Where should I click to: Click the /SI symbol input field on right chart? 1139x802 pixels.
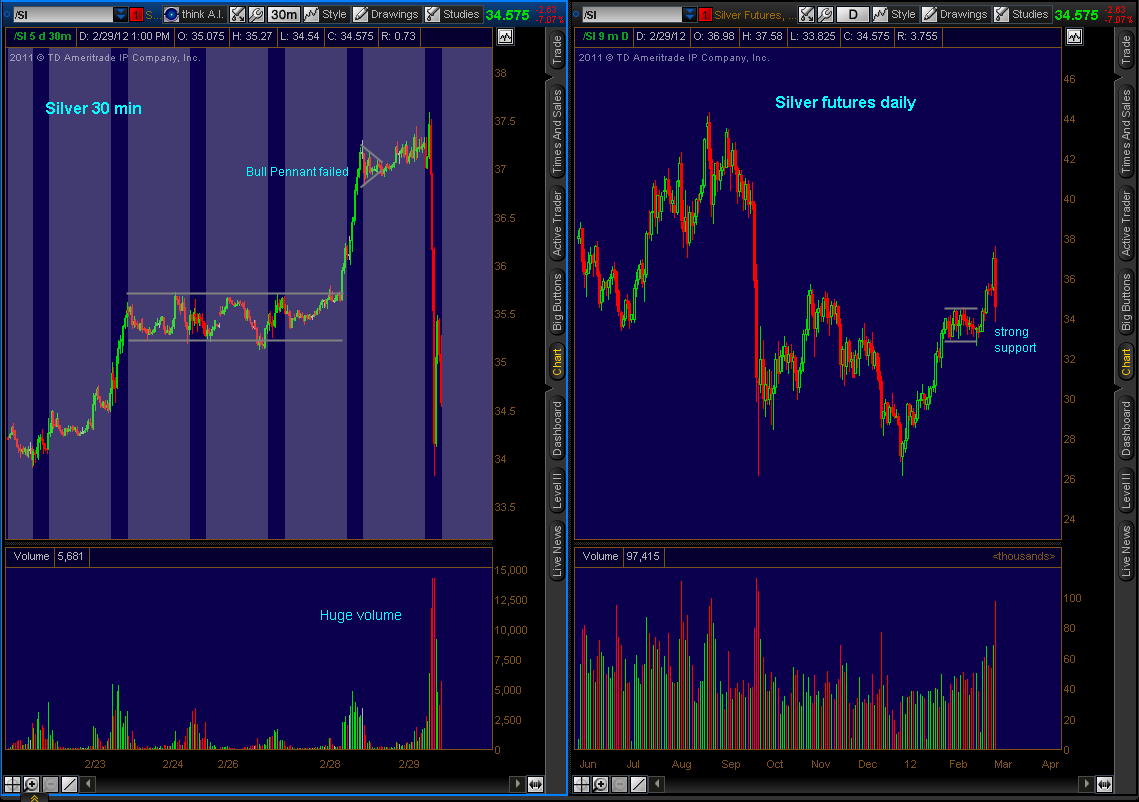(632, 15)
